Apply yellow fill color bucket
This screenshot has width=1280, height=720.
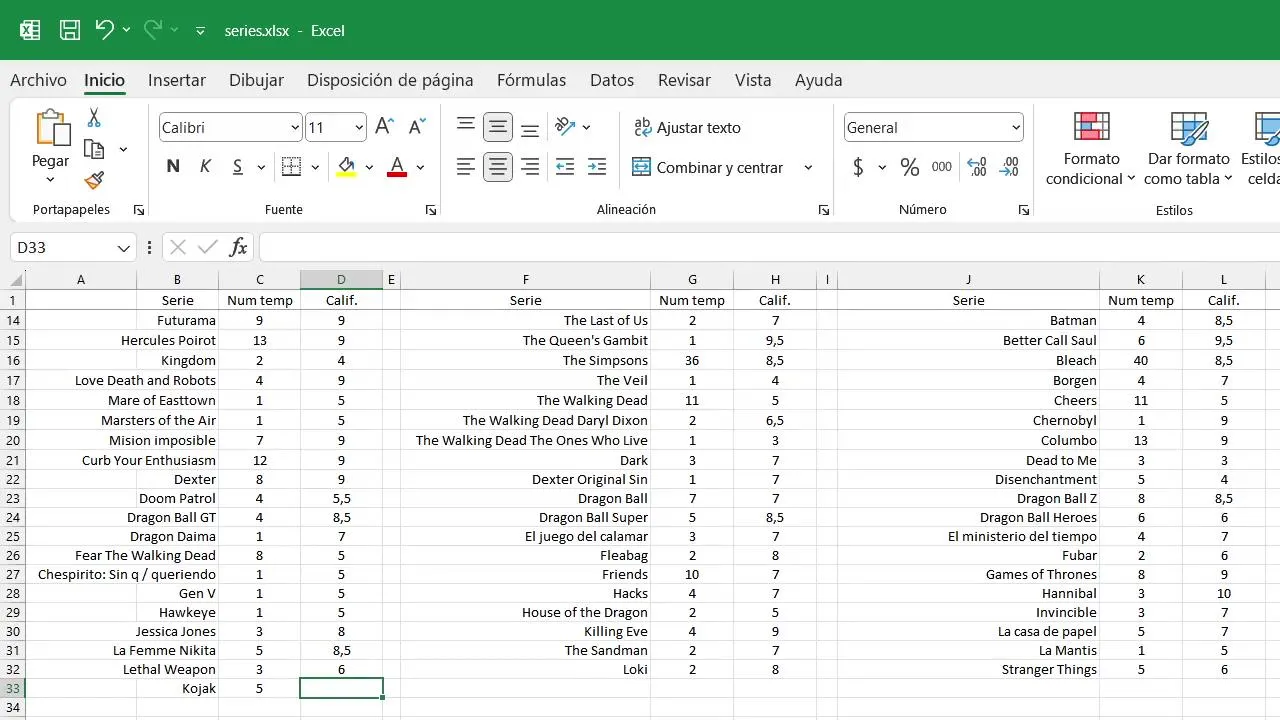(x=346, y=167)
